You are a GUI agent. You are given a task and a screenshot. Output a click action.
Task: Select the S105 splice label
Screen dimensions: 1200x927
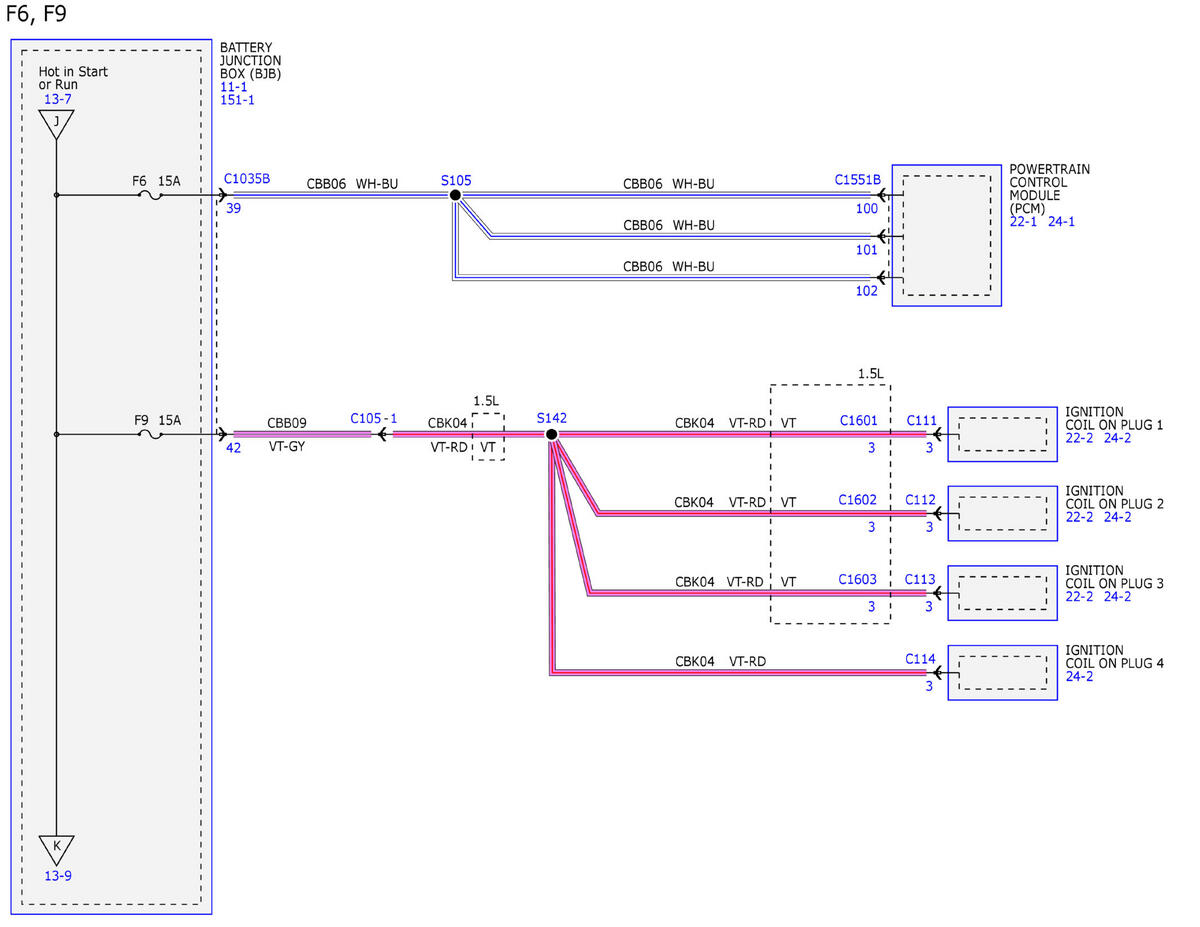coord(456,181)
